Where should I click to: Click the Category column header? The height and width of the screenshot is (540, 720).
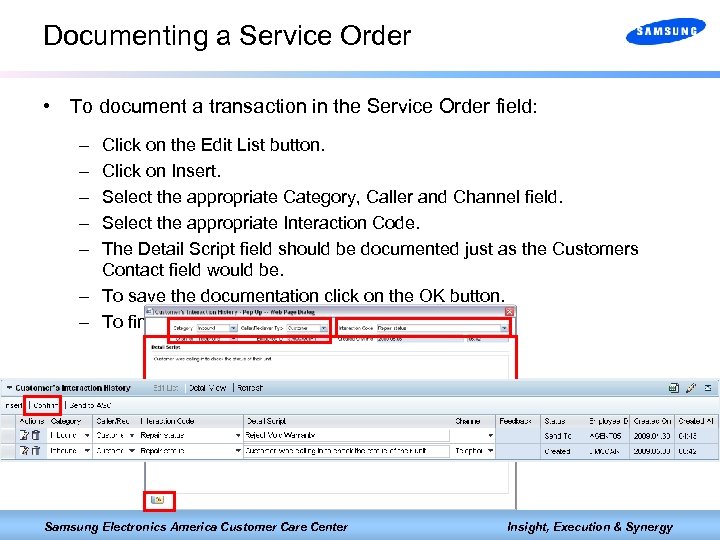coord(66,421)
